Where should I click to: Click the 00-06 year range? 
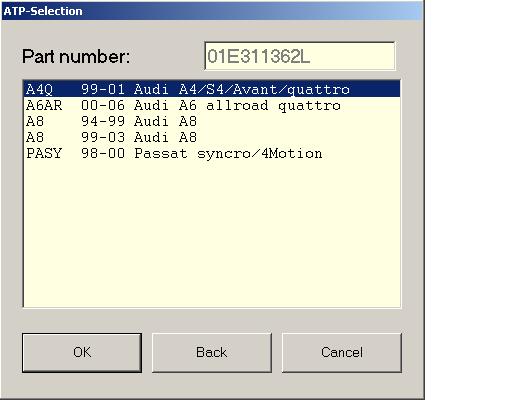click(x=103, y=105)
